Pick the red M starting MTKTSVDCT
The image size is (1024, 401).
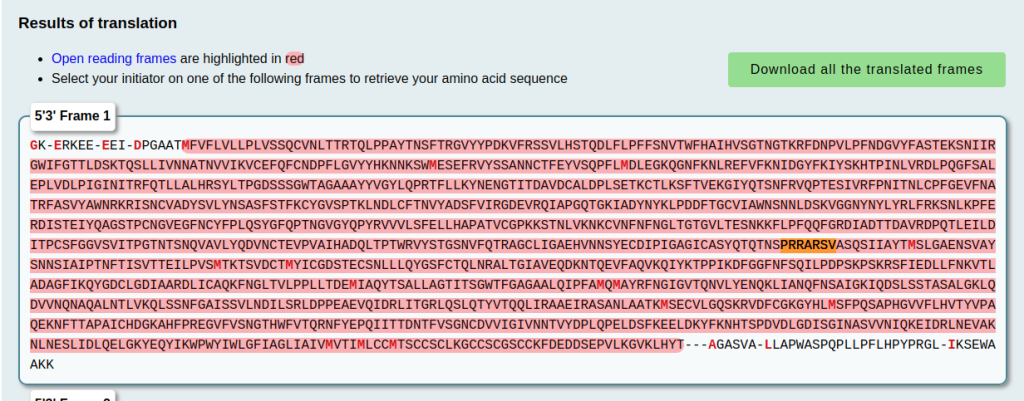[217, 266]
